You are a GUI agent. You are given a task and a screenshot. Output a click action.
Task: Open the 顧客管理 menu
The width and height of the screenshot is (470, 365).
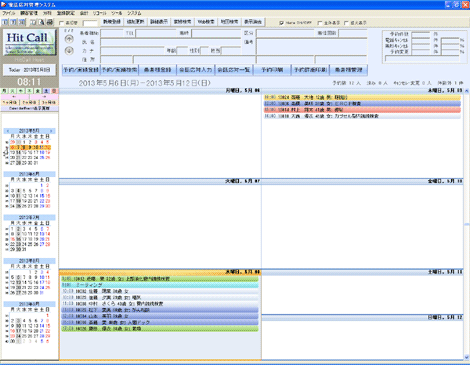(29, 13)
